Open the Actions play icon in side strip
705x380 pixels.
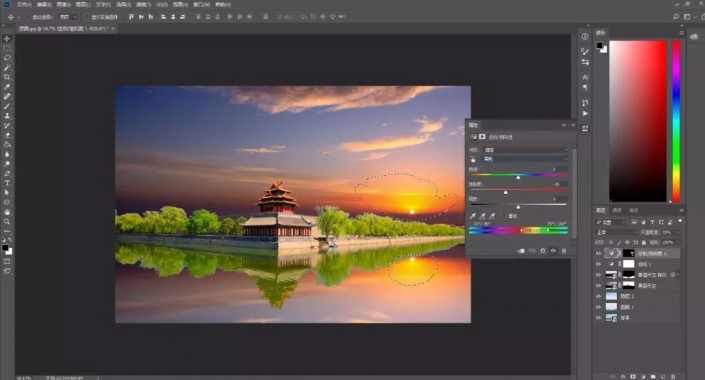point(585,113)
